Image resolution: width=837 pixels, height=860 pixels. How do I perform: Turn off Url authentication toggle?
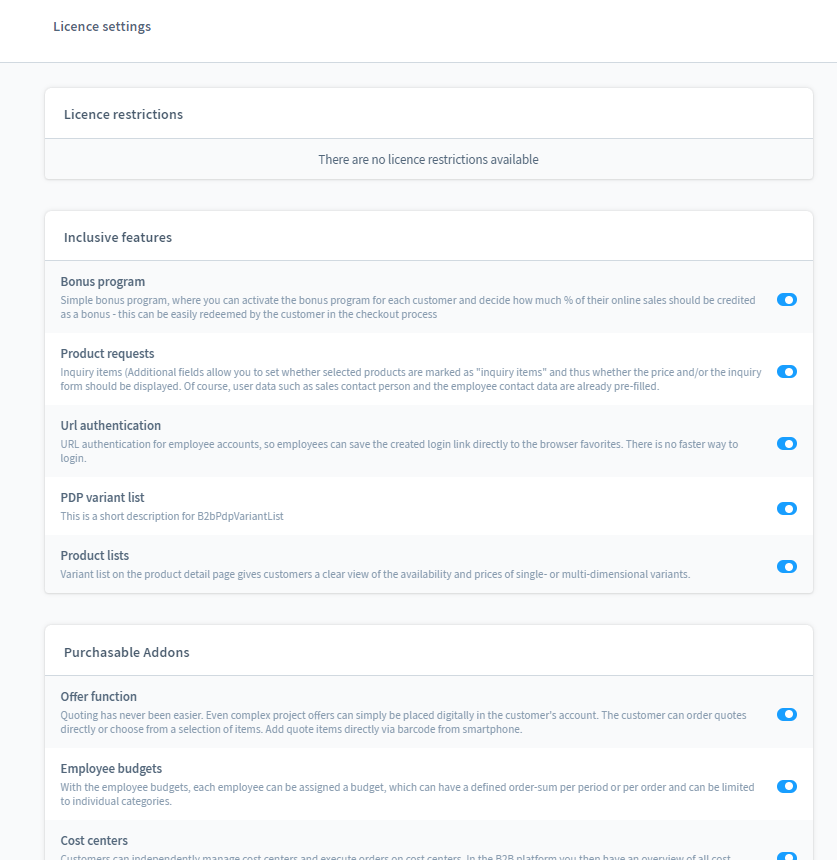point(787,443)
